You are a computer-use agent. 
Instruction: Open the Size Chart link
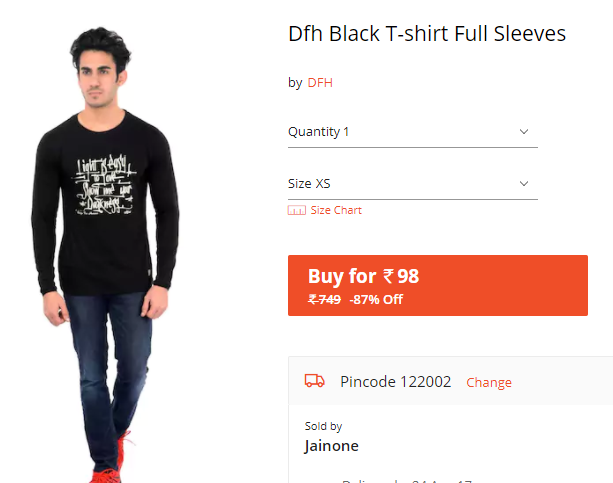(336, 210)
